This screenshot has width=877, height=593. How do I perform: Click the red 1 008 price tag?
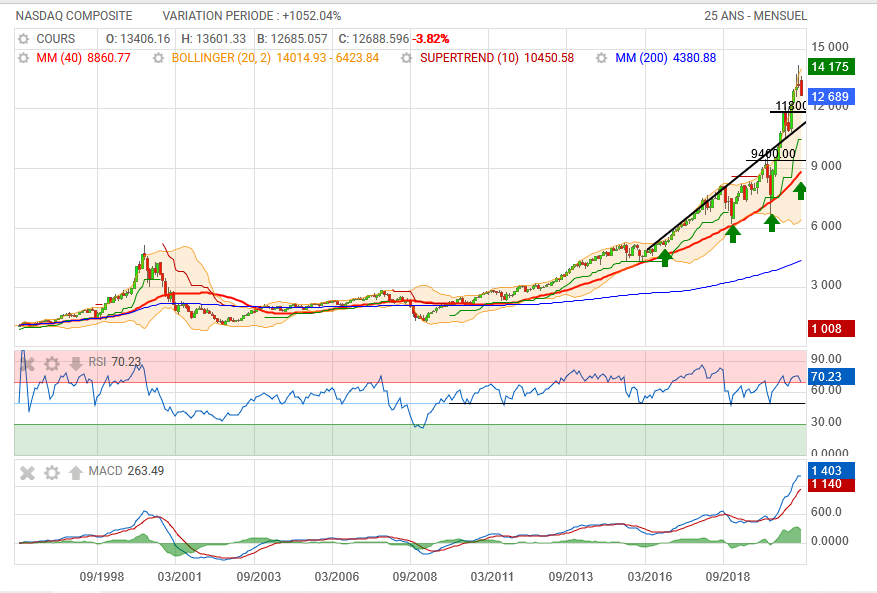[x=831, y=328]
